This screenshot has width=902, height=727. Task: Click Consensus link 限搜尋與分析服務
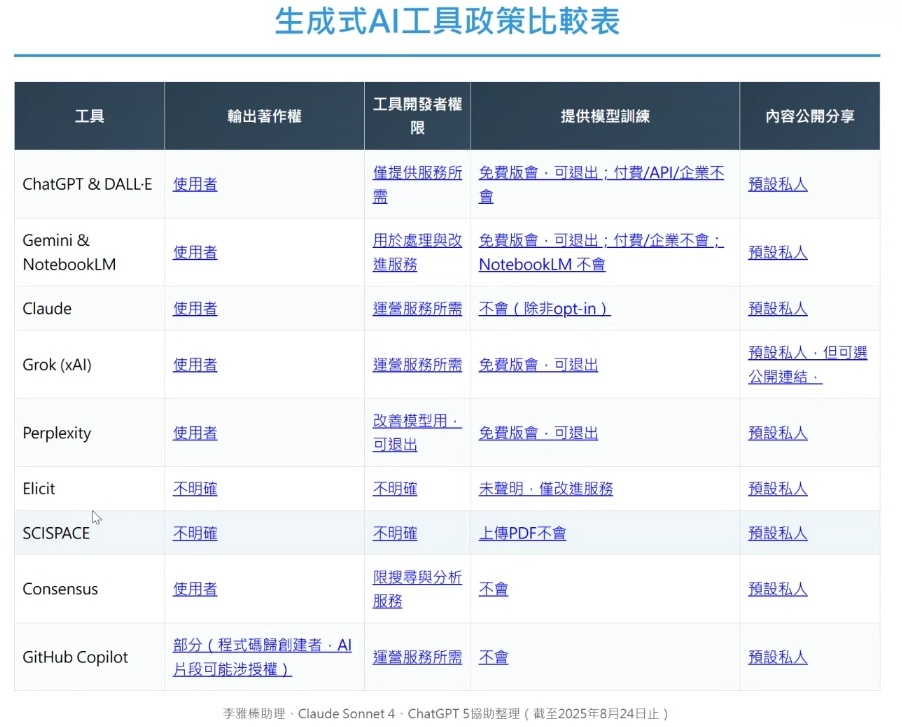coord(417,590)
